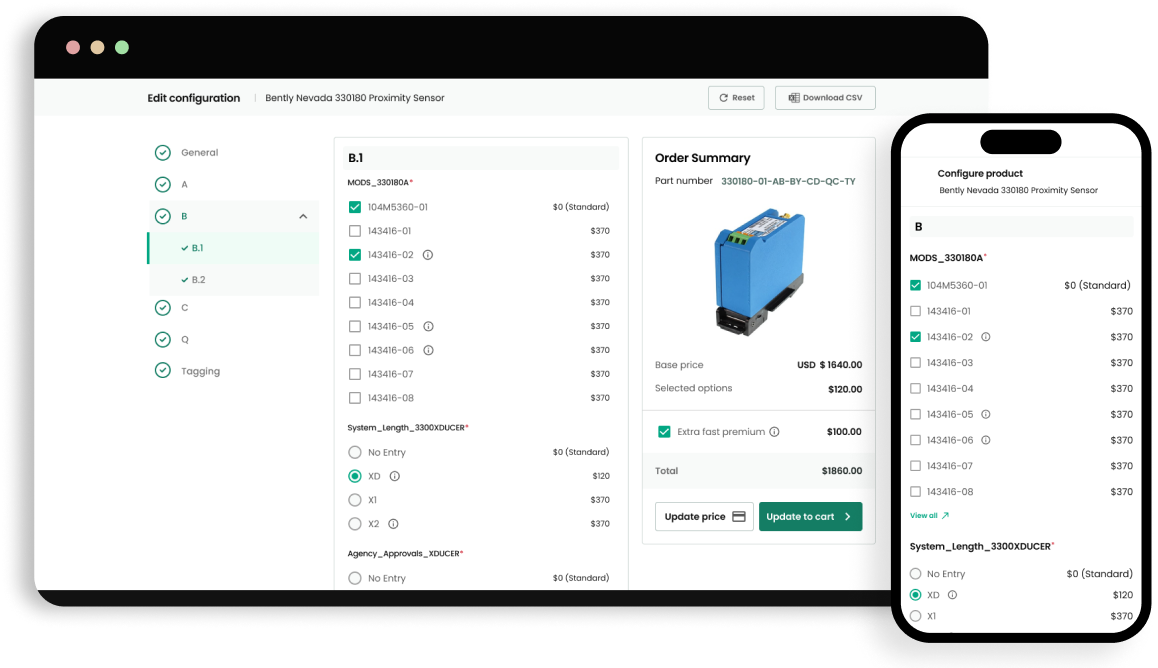Viewport: 1158px width, 668px height.
Task: Click info icon next to Extra fast premium
Action: coord(775,432)
